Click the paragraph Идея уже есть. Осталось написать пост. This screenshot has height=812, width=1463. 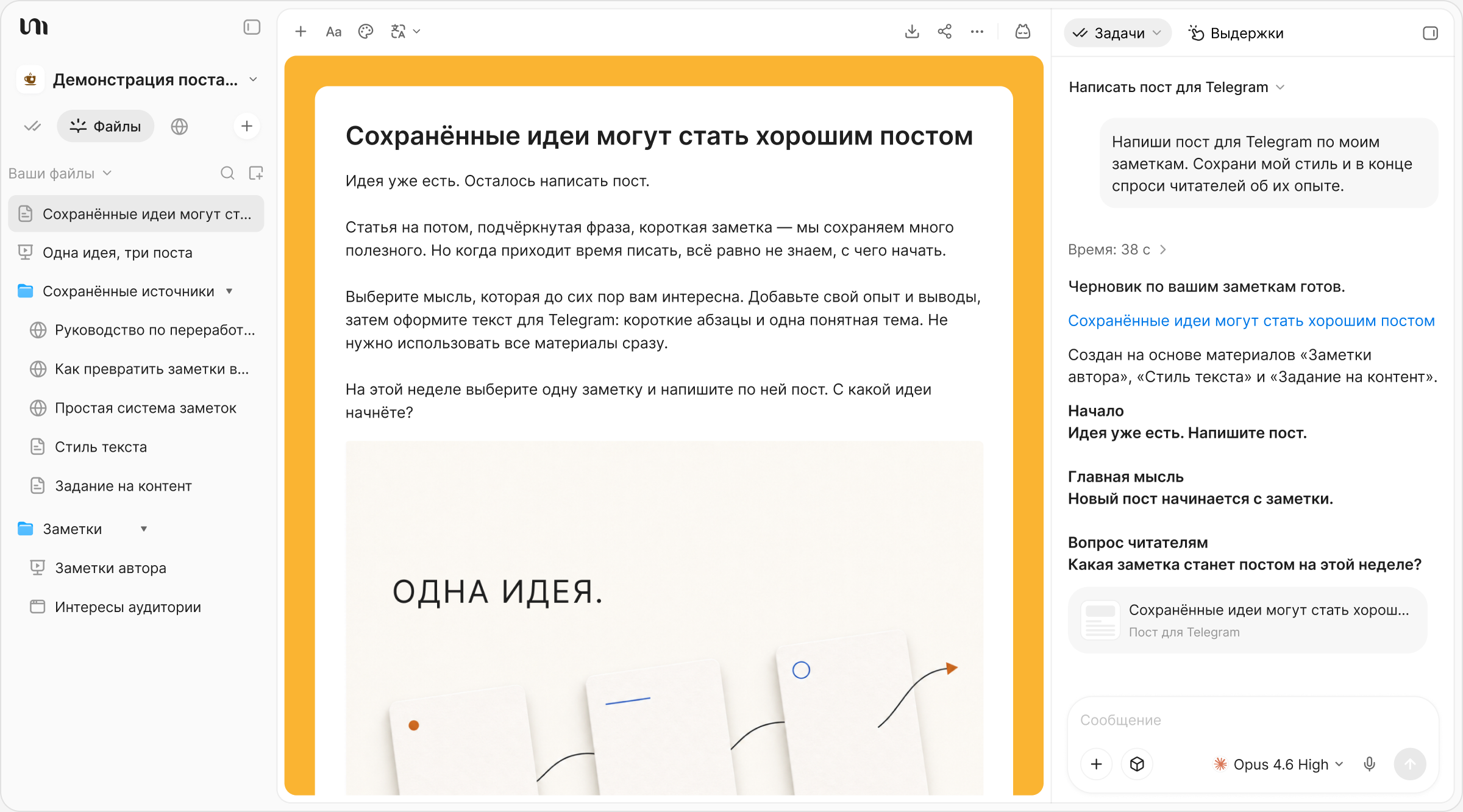click(497, 181)
